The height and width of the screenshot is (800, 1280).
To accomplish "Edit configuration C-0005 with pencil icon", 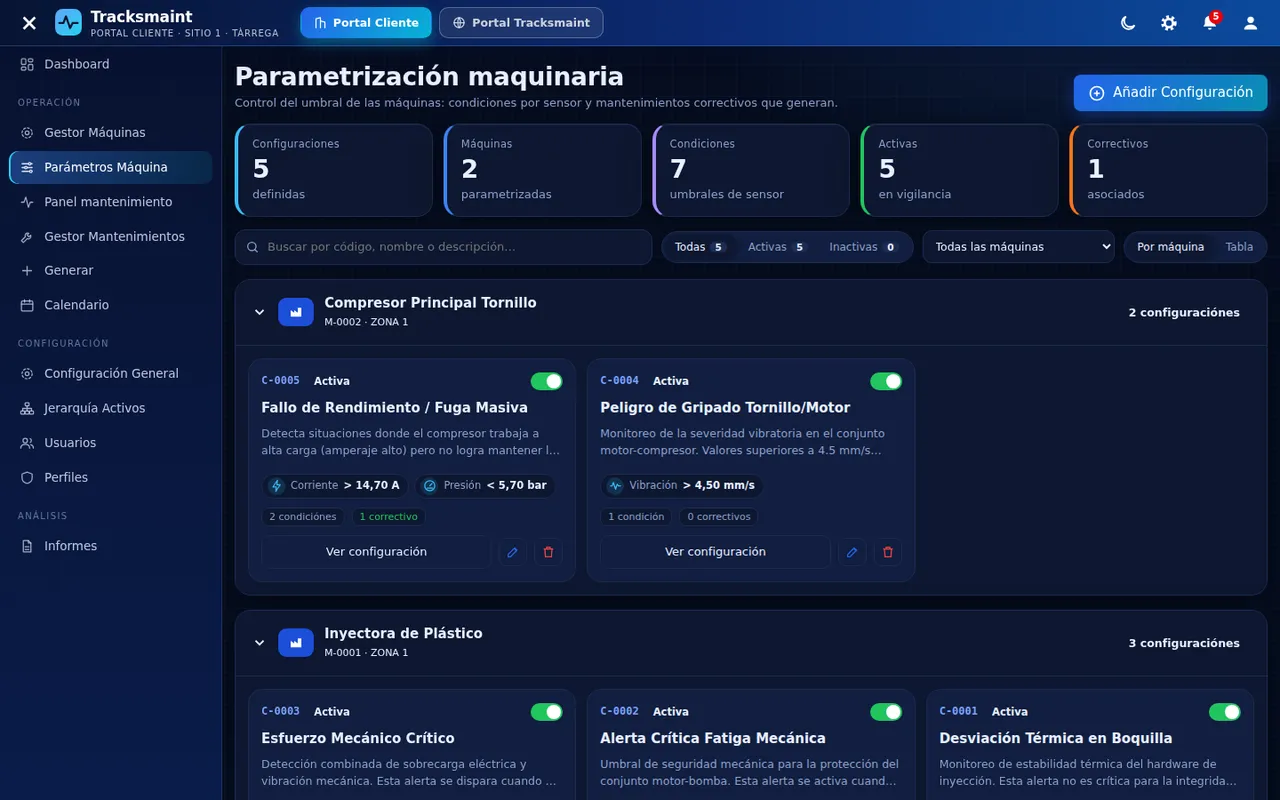I will pos(513,552).
